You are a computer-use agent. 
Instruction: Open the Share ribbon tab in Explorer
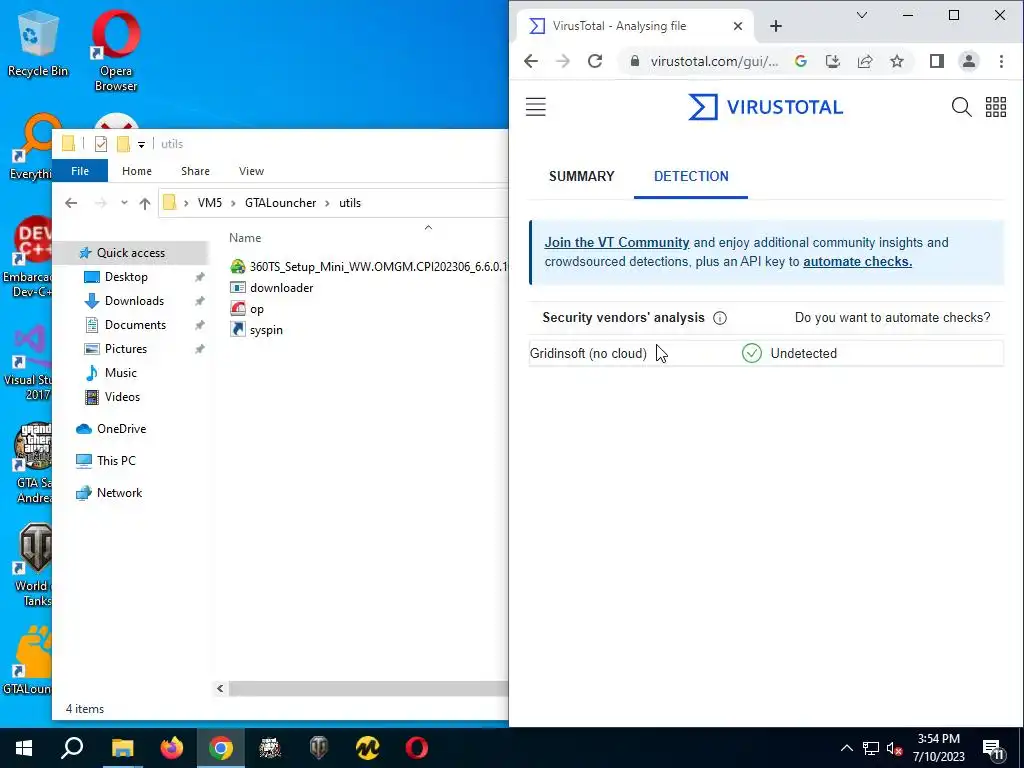tap(195, 171)
